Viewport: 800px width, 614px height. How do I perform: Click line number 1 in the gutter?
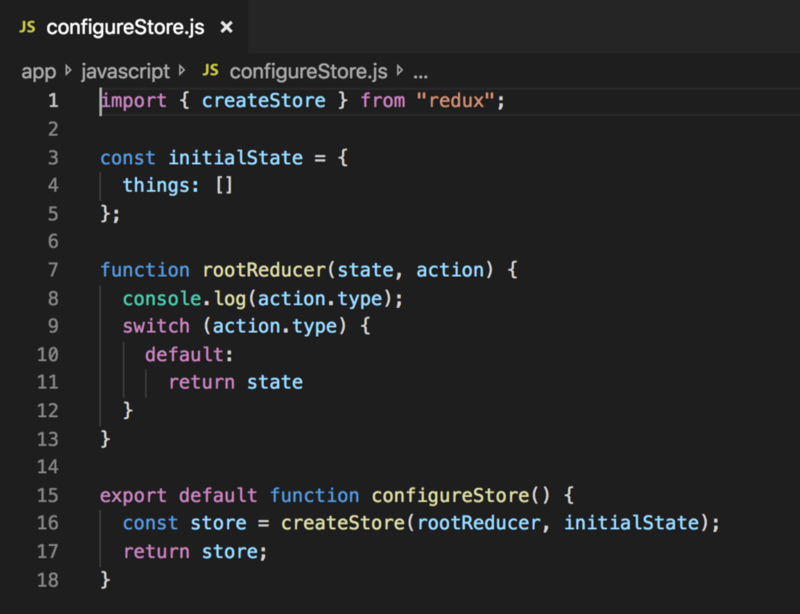coord(52,101)
